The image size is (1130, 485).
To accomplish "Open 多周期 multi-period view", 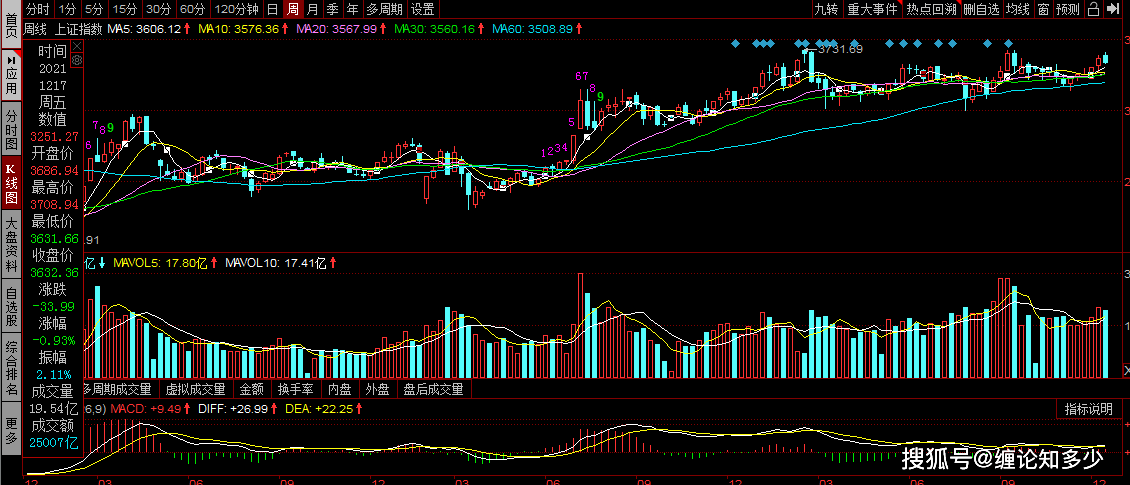I will (x=386, y=9).
